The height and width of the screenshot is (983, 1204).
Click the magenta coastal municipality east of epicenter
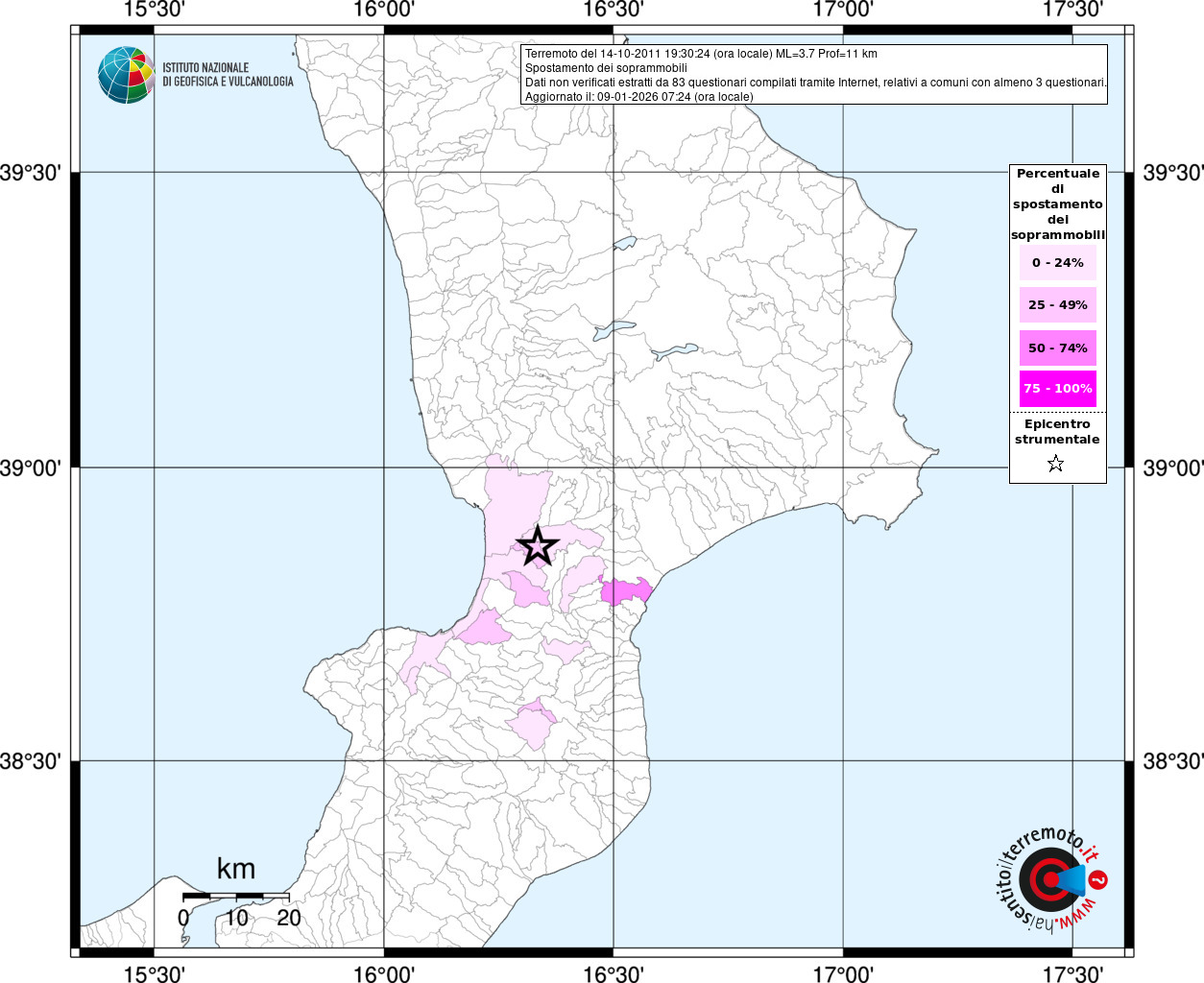tap(625, 590)
